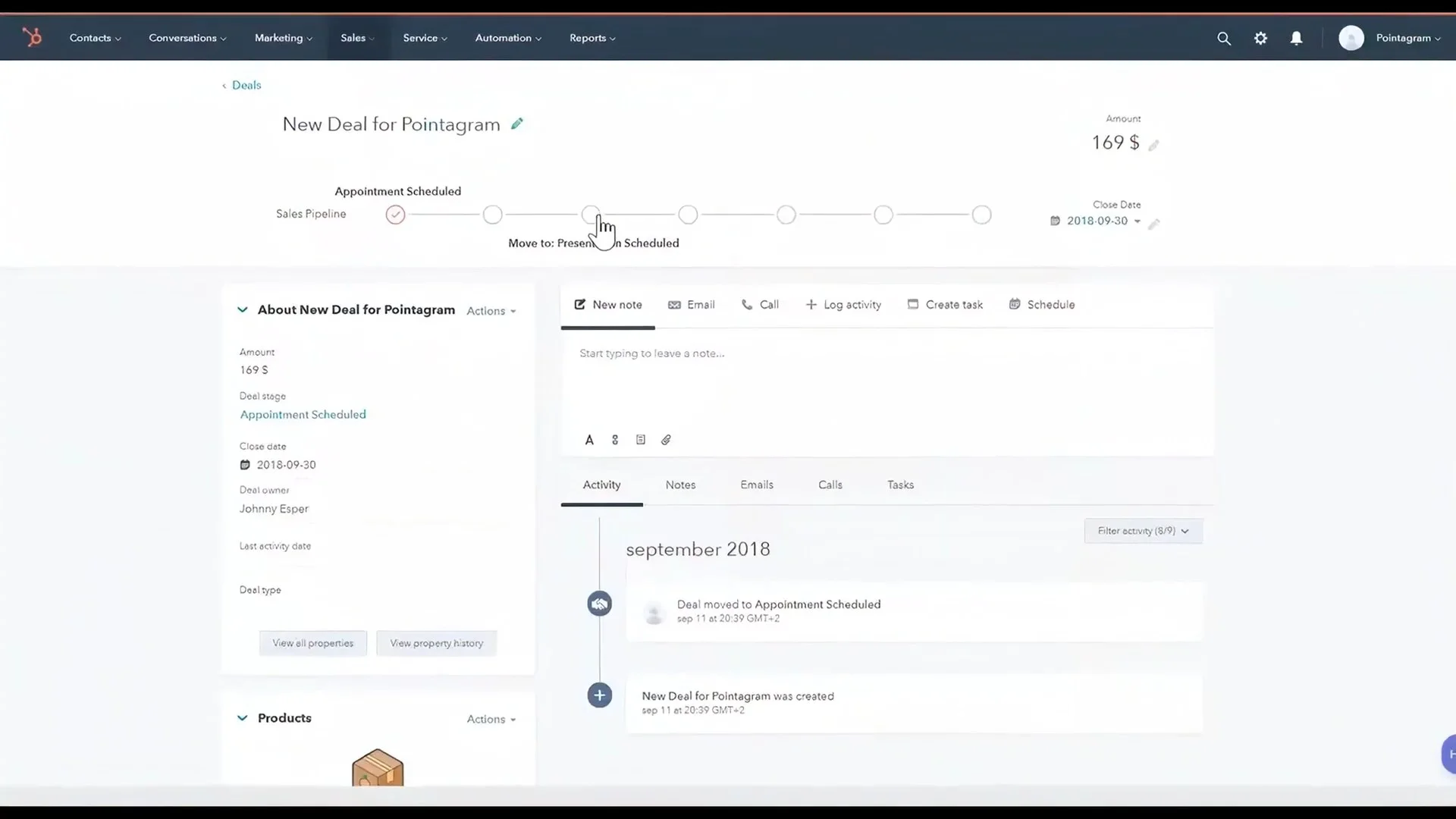Collapse About New Deal section chevron
Image resolution: width=1456 pixels, height=819 pixels.
(x=243, y=309)
